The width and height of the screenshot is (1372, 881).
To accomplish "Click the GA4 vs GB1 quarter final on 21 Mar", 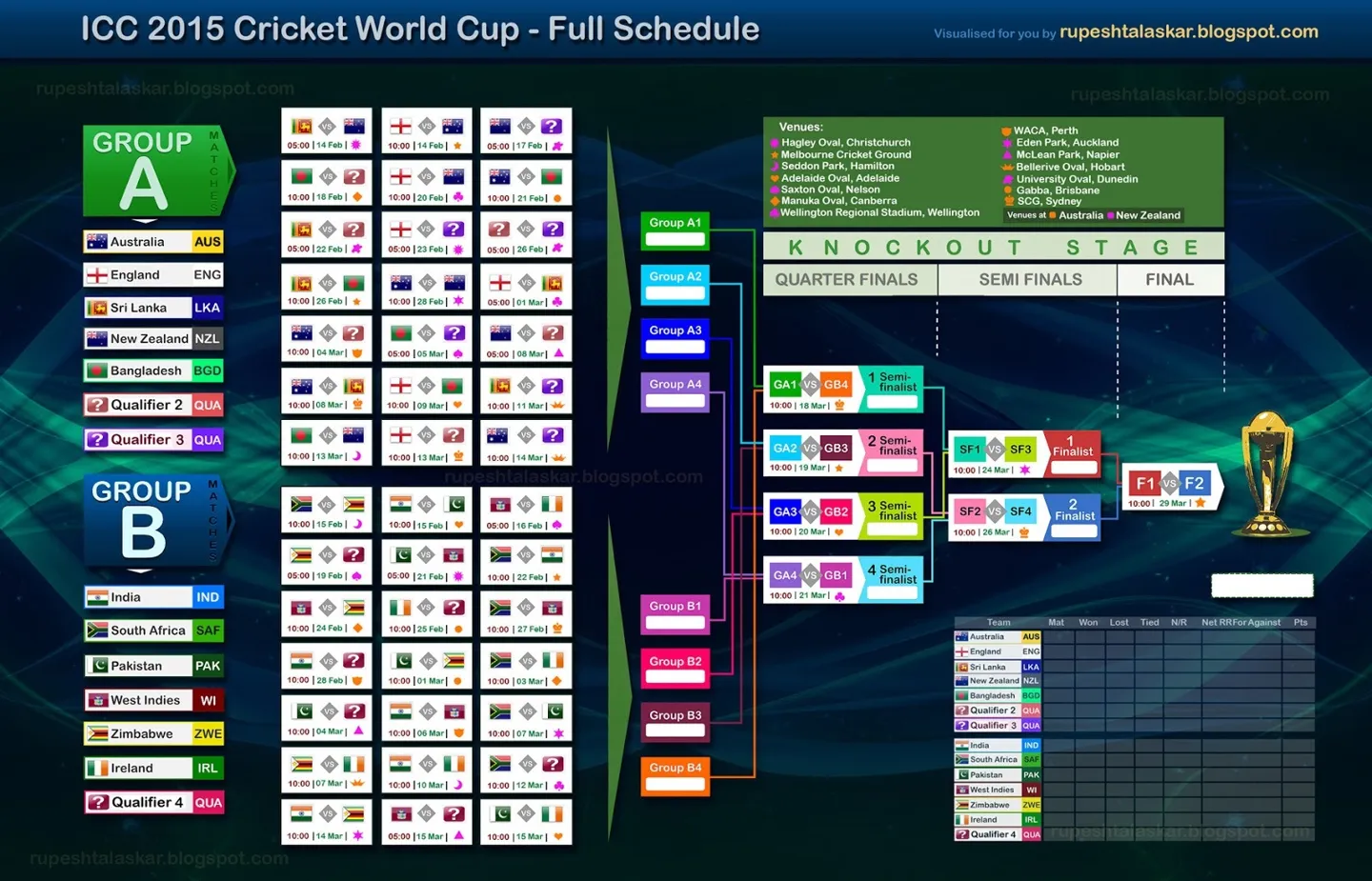I will tap(843, 580).
